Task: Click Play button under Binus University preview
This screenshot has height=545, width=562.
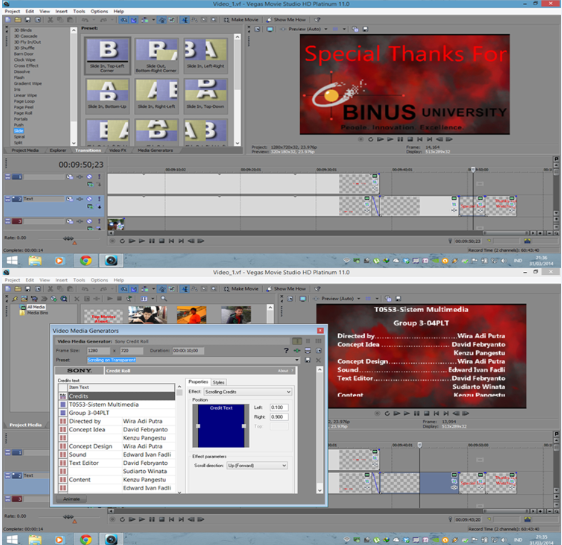Action: coord(390,139)
